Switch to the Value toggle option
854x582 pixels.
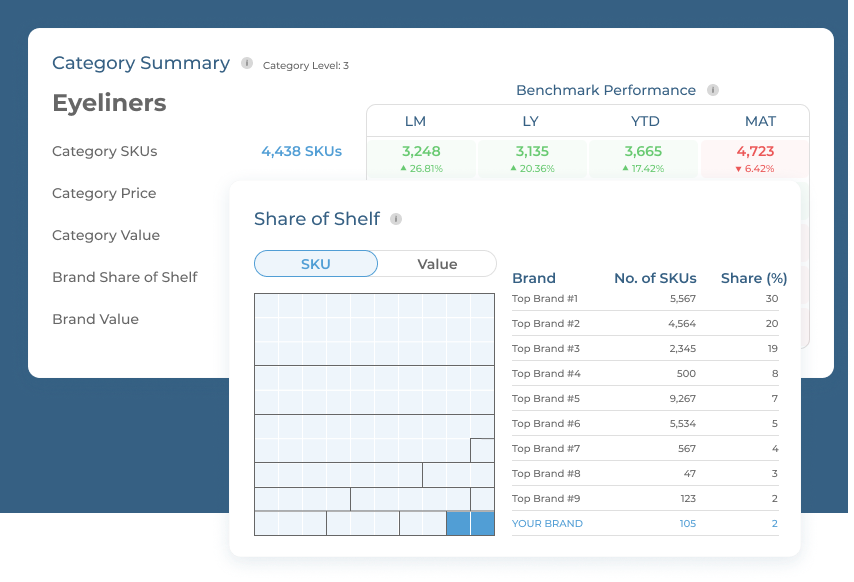[437, 264]
